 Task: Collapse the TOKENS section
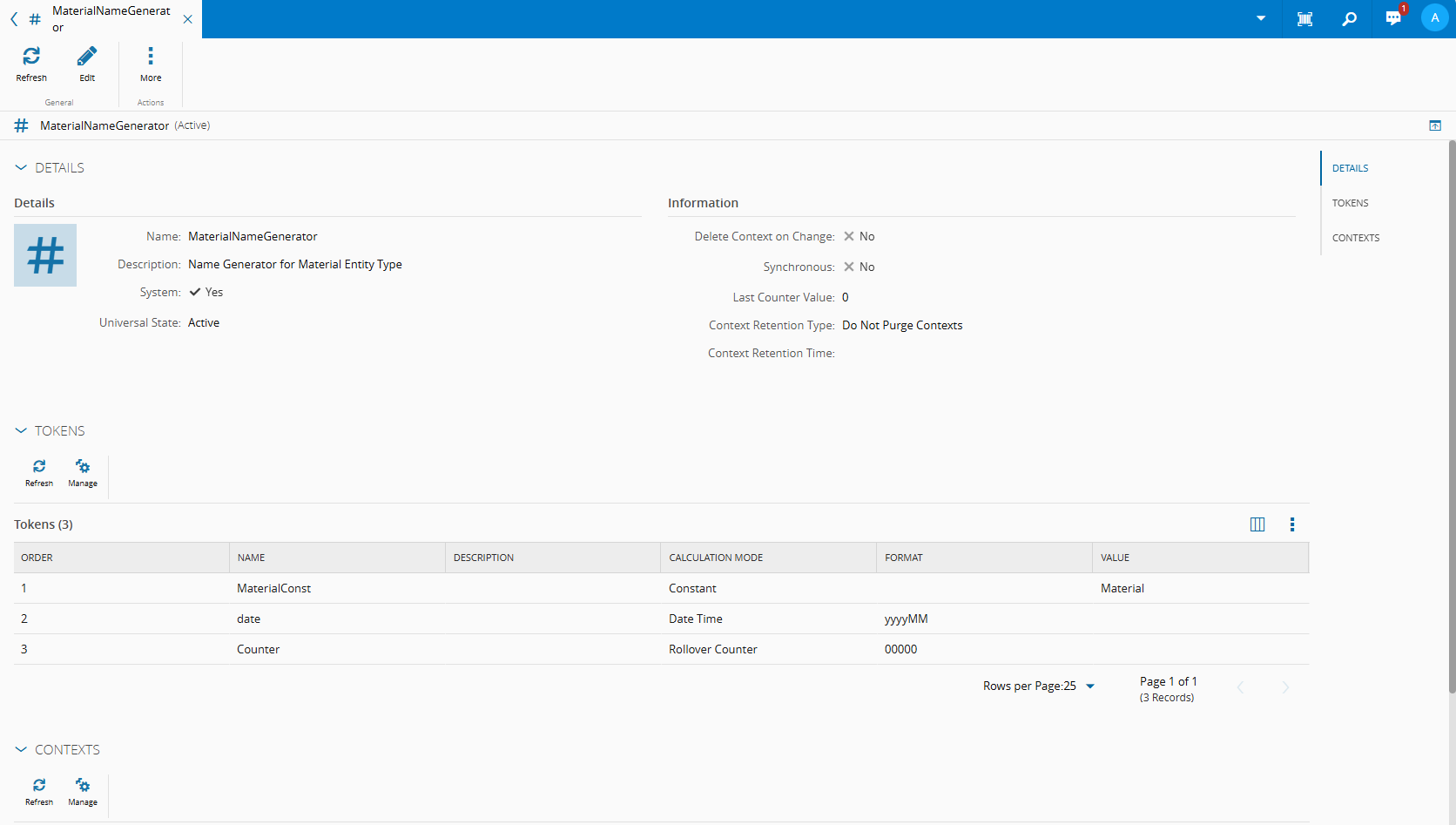(21, 431)
